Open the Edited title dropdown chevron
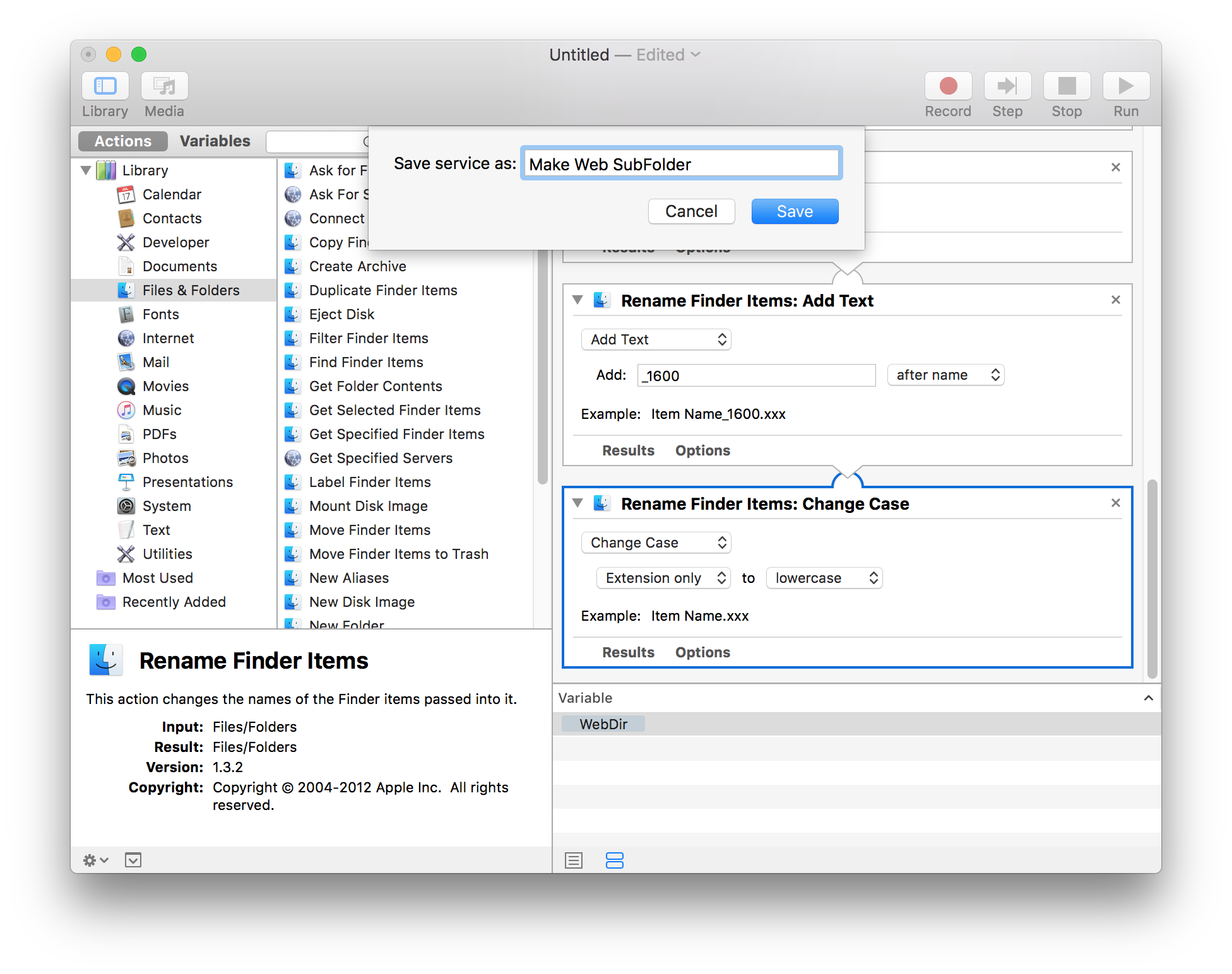The width and height of the screenshot is (1232, 974). pos(696,55)
